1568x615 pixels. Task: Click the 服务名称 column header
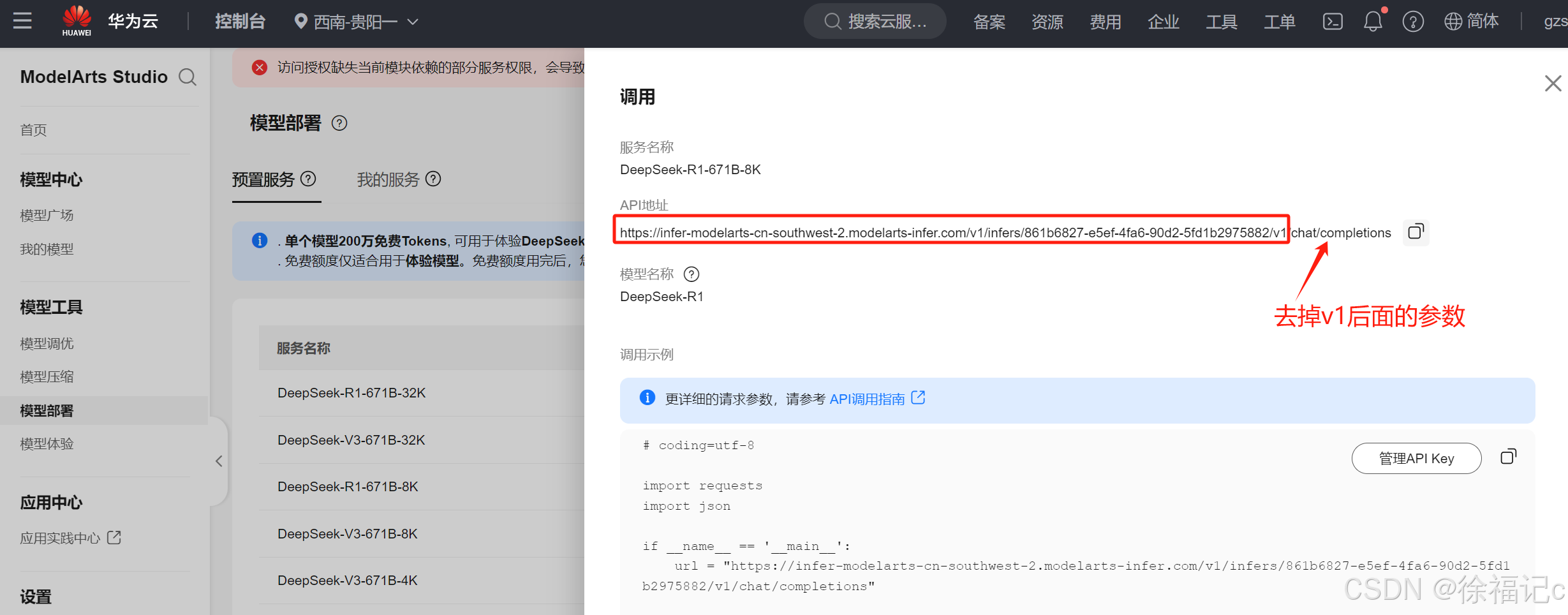coord(304,348)
